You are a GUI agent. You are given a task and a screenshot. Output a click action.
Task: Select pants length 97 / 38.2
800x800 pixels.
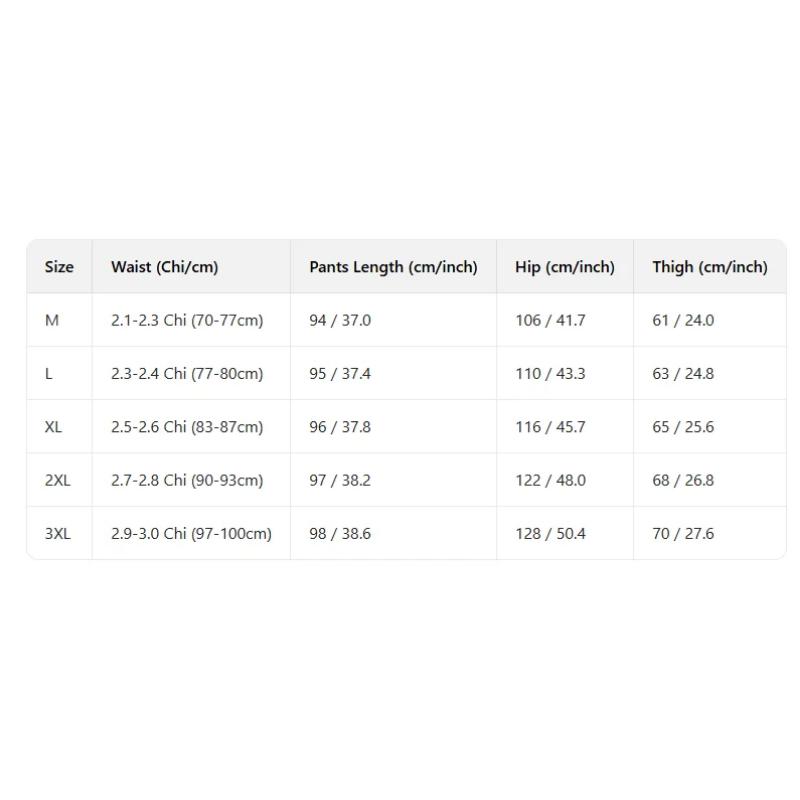click(x=340, y=480)
